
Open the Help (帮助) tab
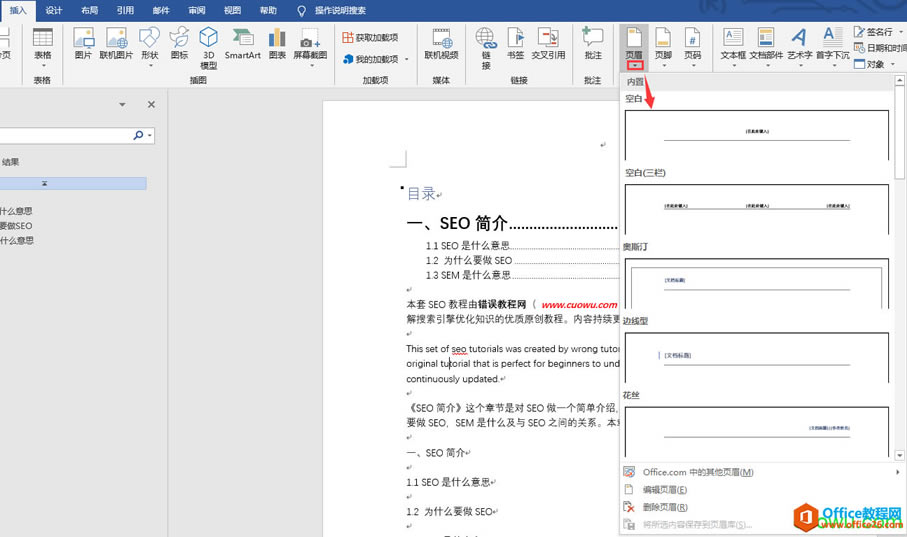268,10
